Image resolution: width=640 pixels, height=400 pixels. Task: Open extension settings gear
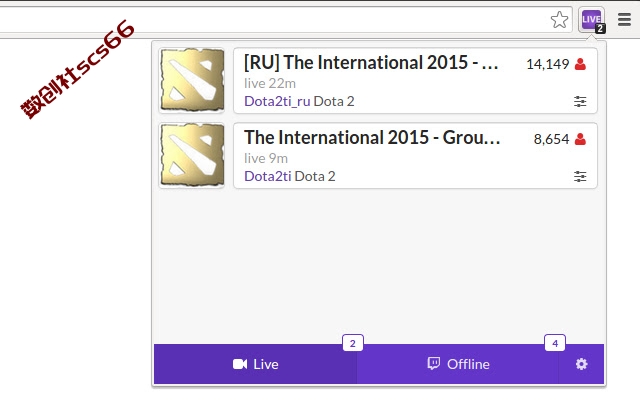[x=581, y=364]
